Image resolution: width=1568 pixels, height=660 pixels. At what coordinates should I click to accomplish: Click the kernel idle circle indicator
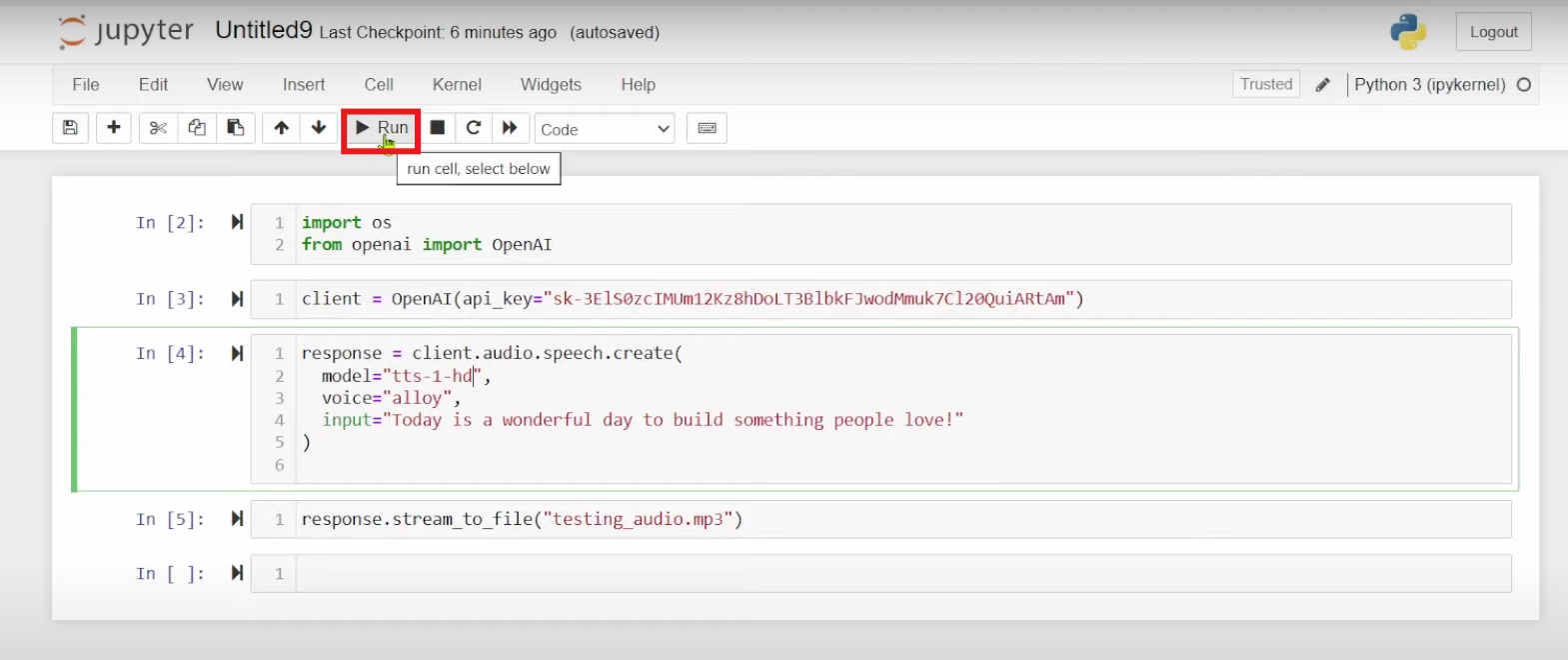(1524, 85)
